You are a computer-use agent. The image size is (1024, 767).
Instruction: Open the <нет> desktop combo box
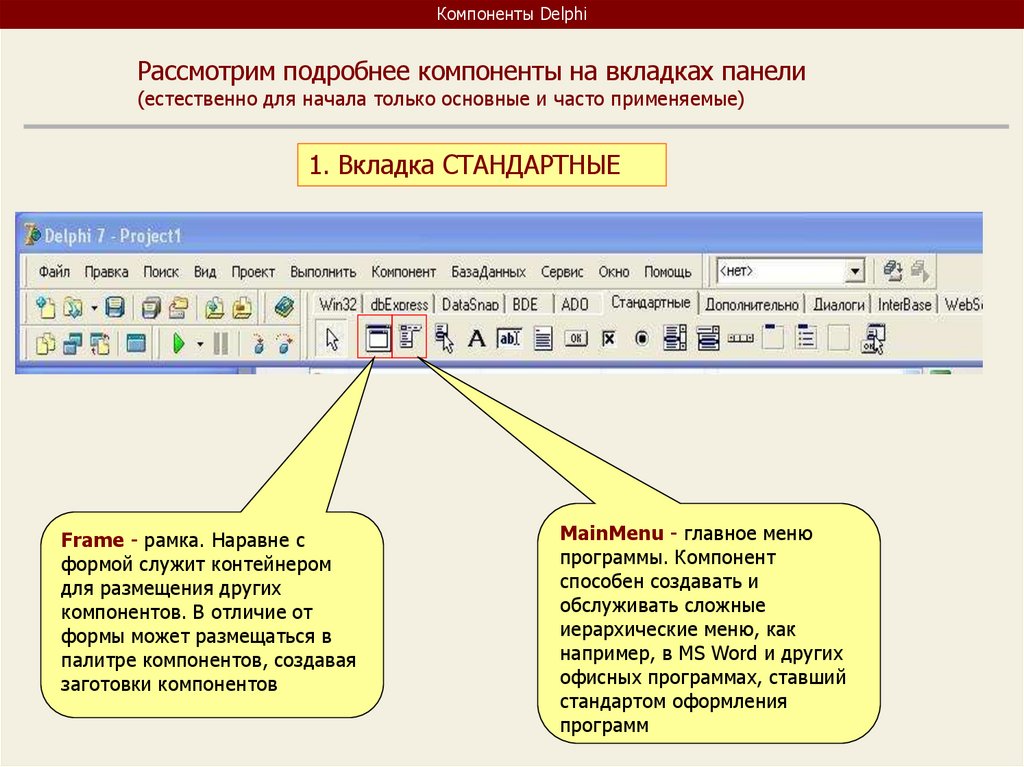click(x=791, y=270)
